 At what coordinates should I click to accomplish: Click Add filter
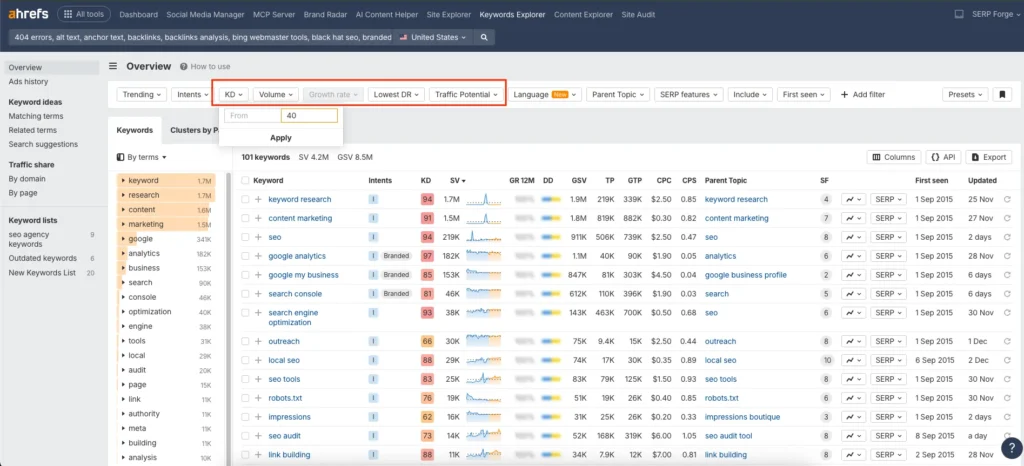pos(863,95)
